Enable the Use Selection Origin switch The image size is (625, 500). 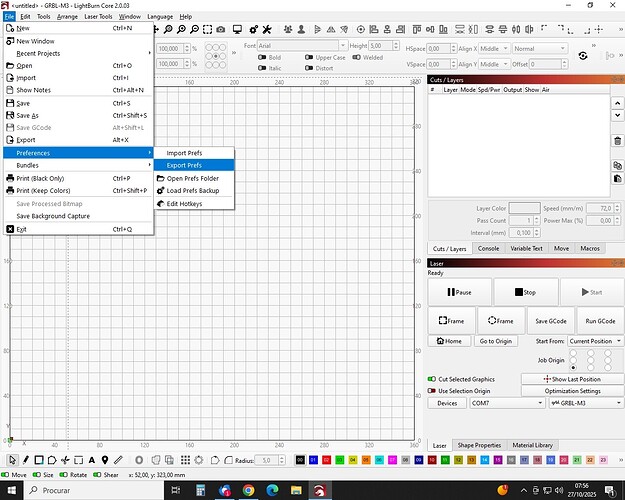[432, 391]
